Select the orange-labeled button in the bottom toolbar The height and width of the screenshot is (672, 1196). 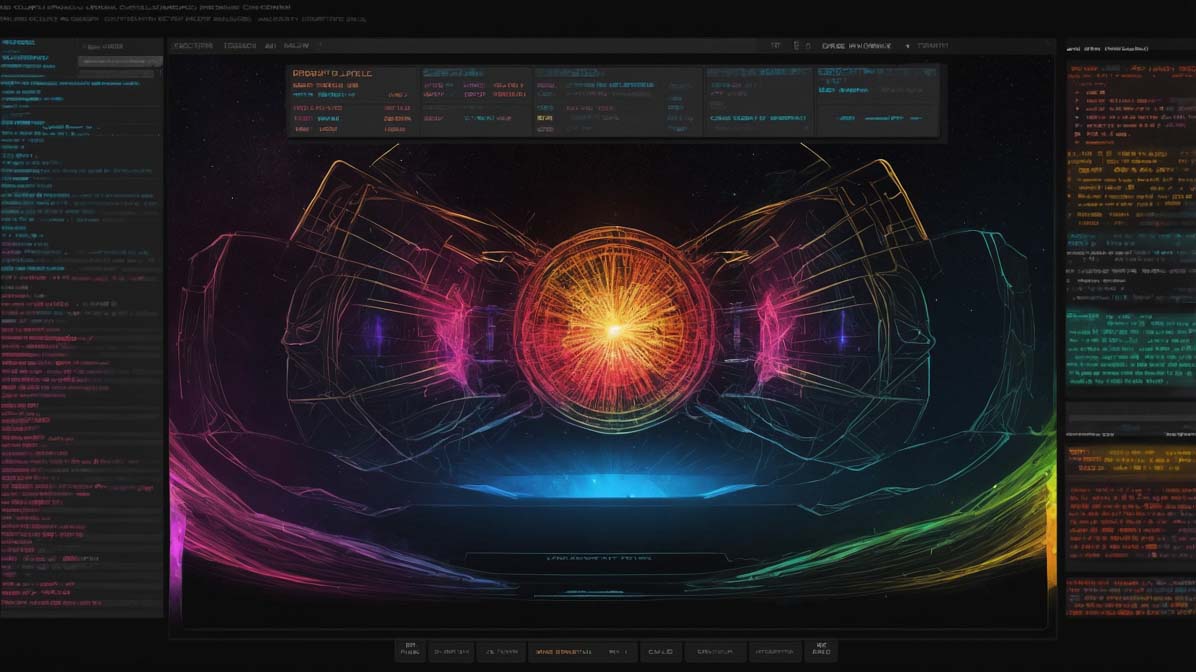coord(564,651)
